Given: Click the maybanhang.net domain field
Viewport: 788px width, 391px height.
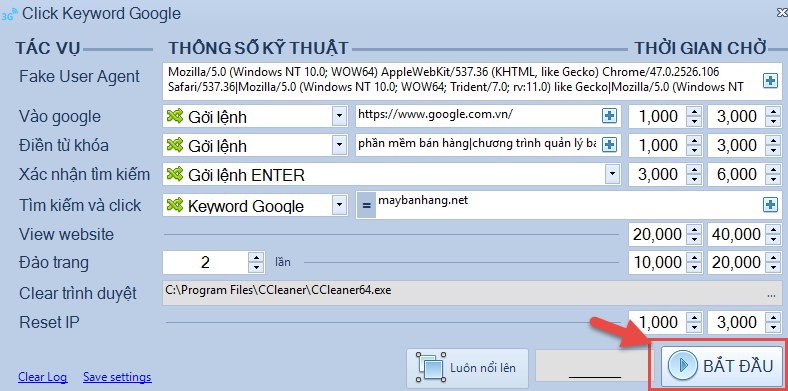Looking at the screenshot, I should tap(569, 205).
